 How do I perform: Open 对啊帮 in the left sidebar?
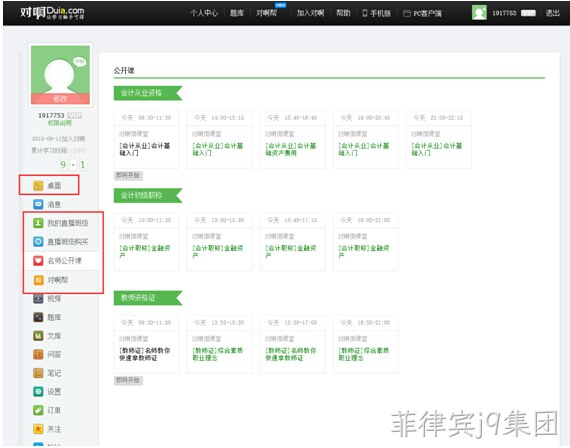pos(51,280)
